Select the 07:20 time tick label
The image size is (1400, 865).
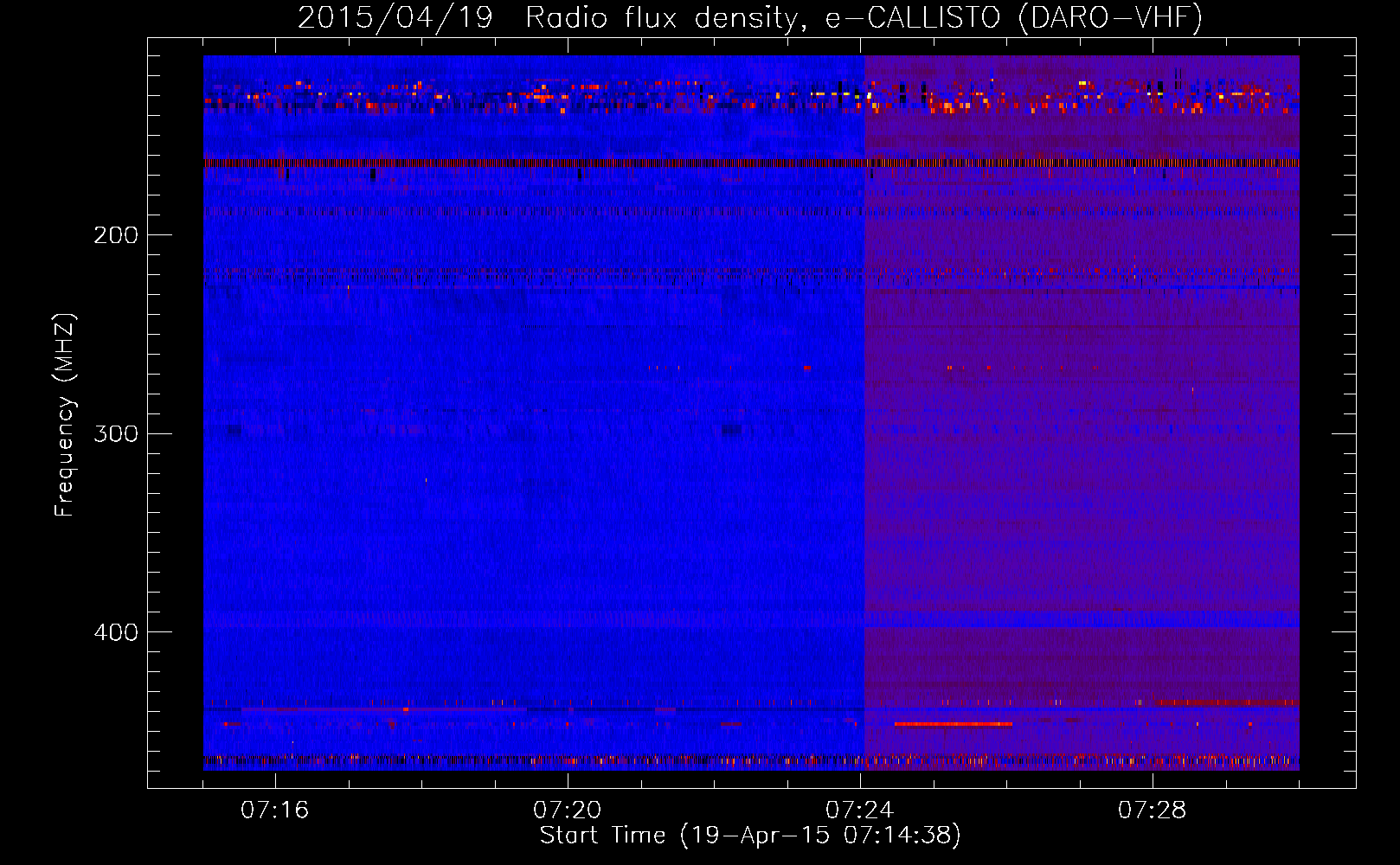(x=568, y=811)
